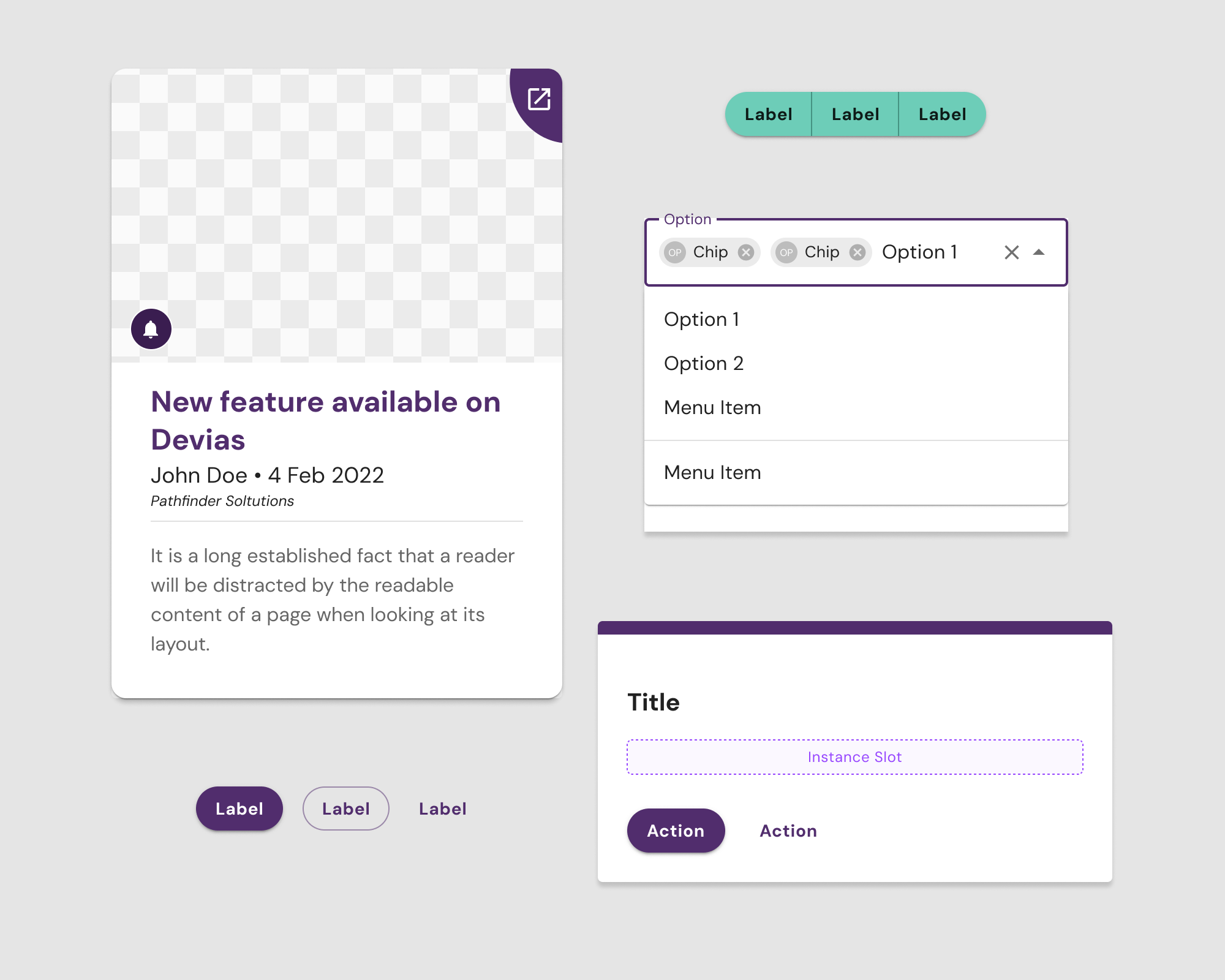
Task: Select Option 1 from the dropdown list
Action: click(856, 320)
